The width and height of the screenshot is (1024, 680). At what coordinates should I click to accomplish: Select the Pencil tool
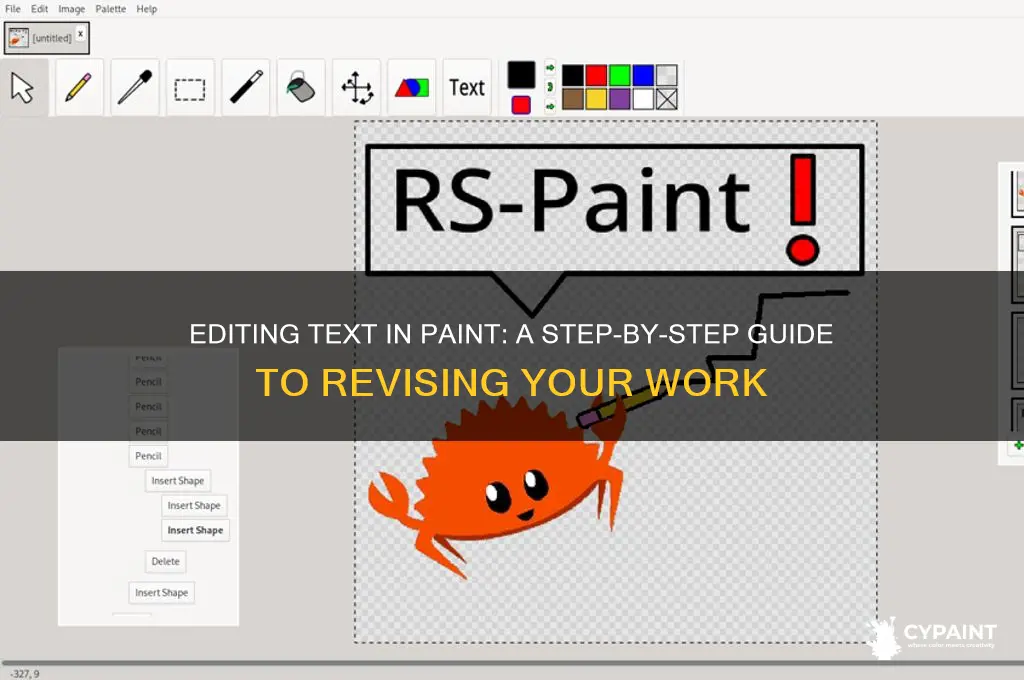[x=79, y=88]
